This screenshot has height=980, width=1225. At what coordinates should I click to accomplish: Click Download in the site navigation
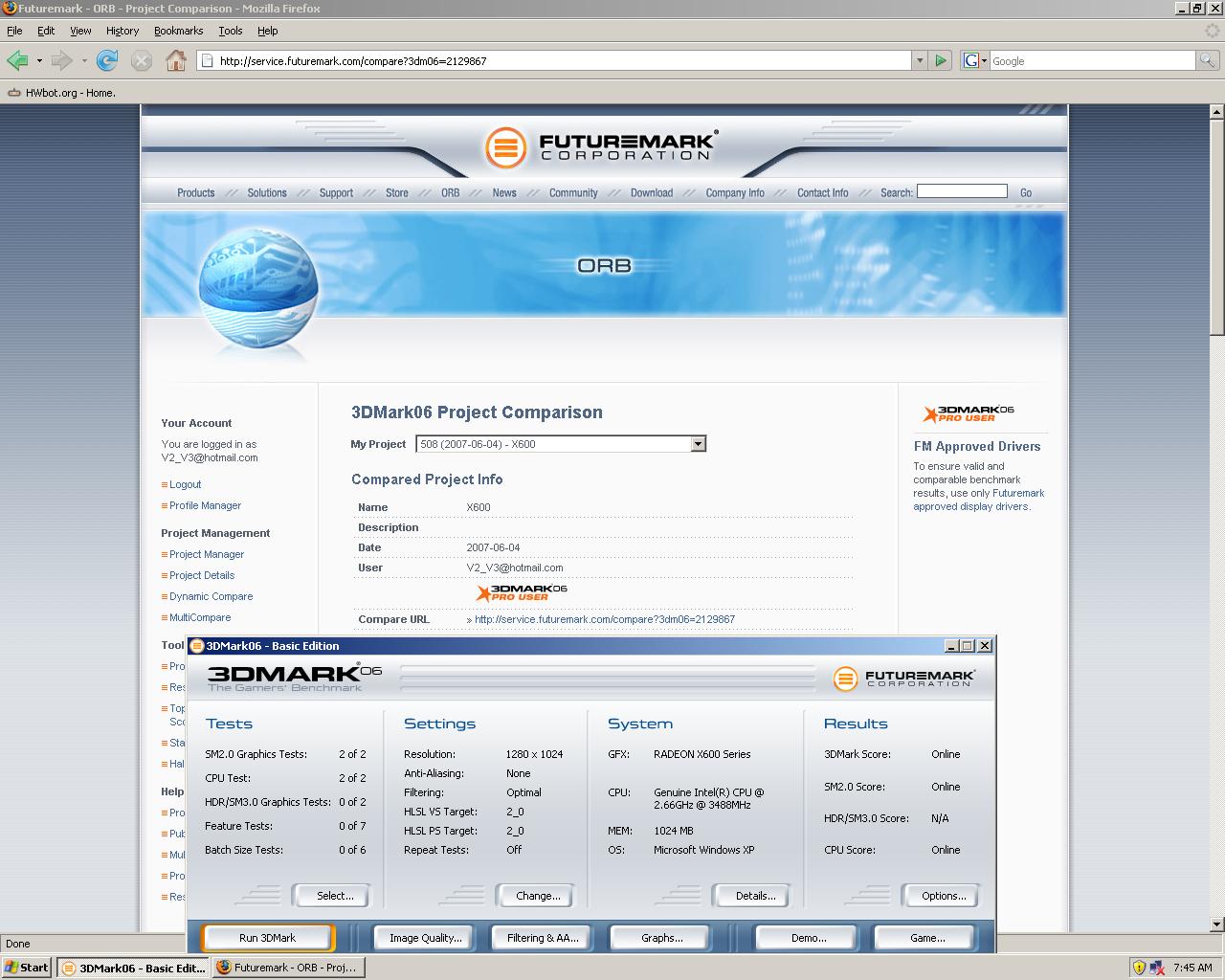point(652,192)
